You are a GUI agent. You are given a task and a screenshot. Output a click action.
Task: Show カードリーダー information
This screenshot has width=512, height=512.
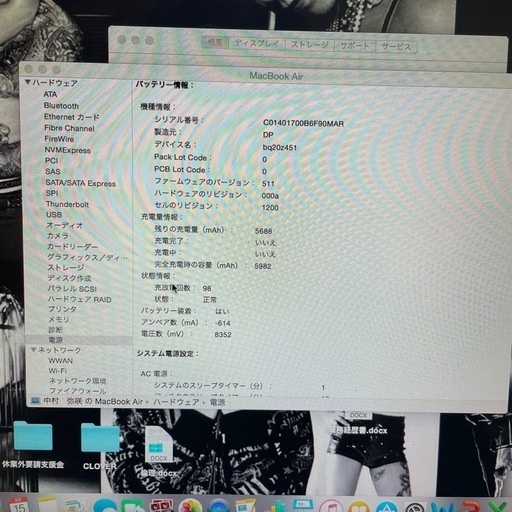[x=72, y=247]
